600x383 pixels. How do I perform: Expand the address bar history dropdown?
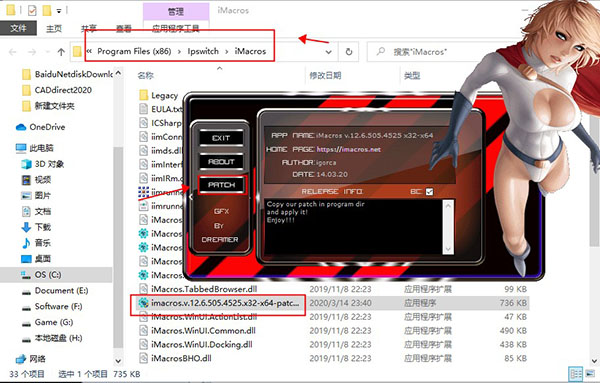click(x=328, y=52)
